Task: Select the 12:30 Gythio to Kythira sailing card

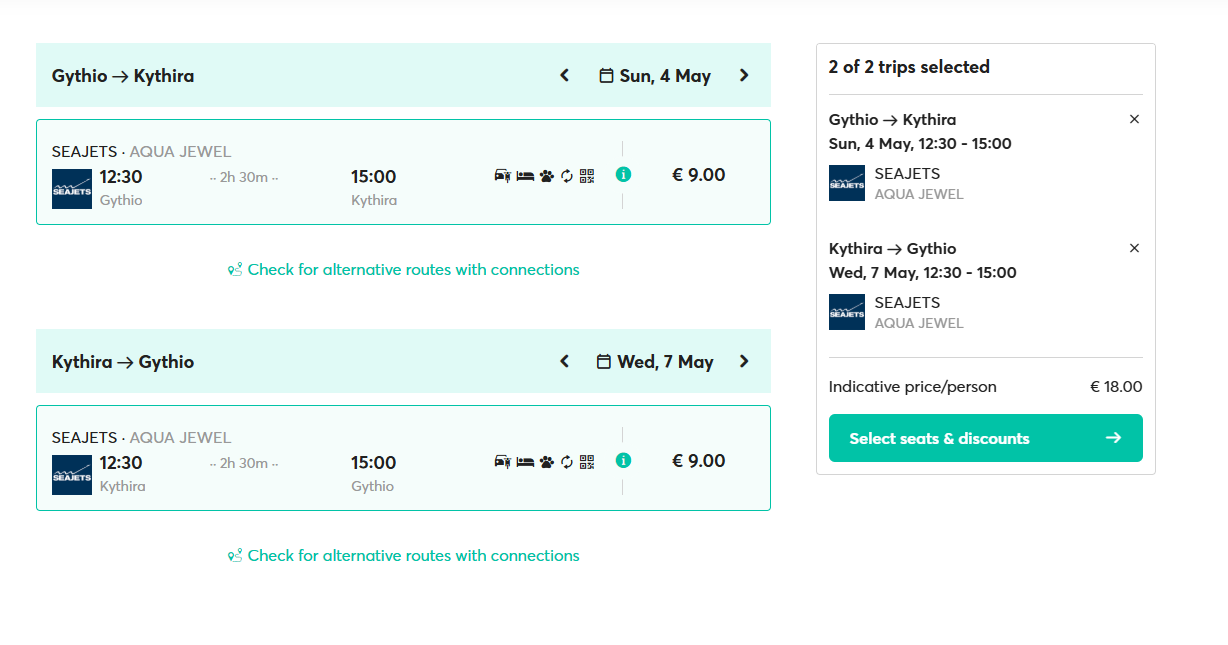Action: (x=403, y=172)
